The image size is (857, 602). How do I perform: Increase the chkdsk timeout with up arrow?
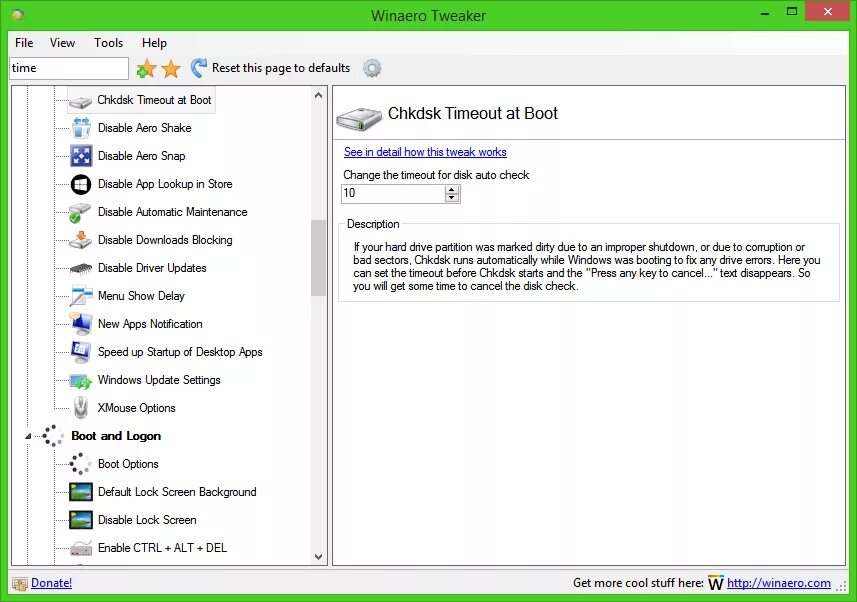[451, 189]
